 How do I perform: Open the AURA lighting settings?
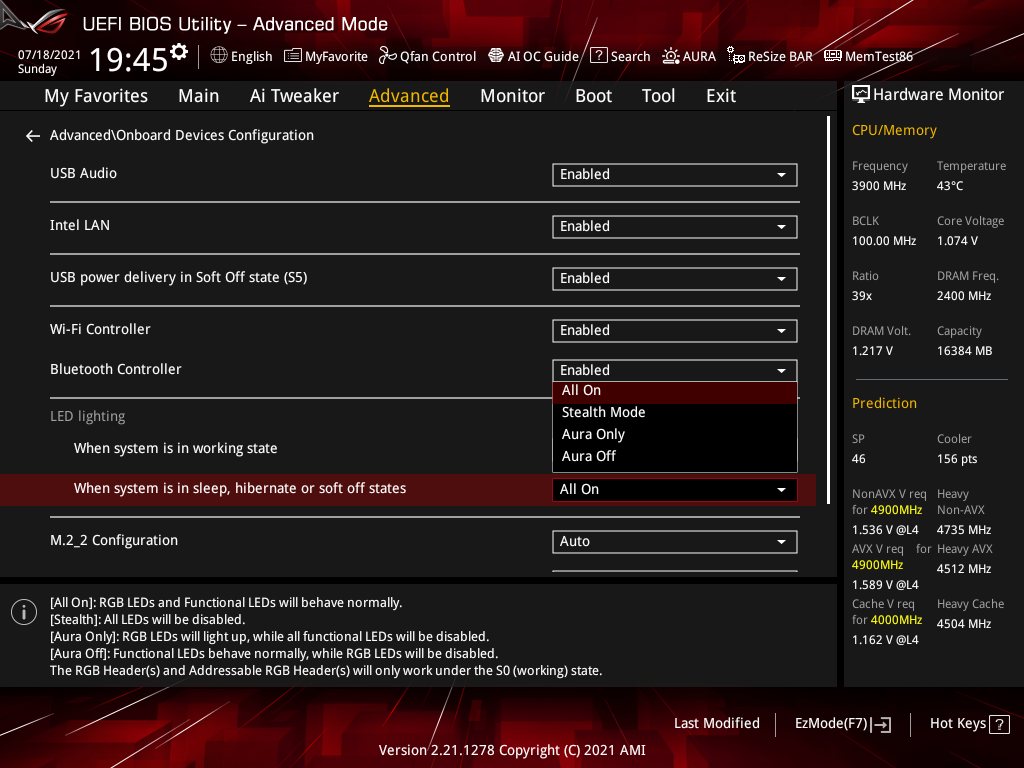click(x=689, y=56)
